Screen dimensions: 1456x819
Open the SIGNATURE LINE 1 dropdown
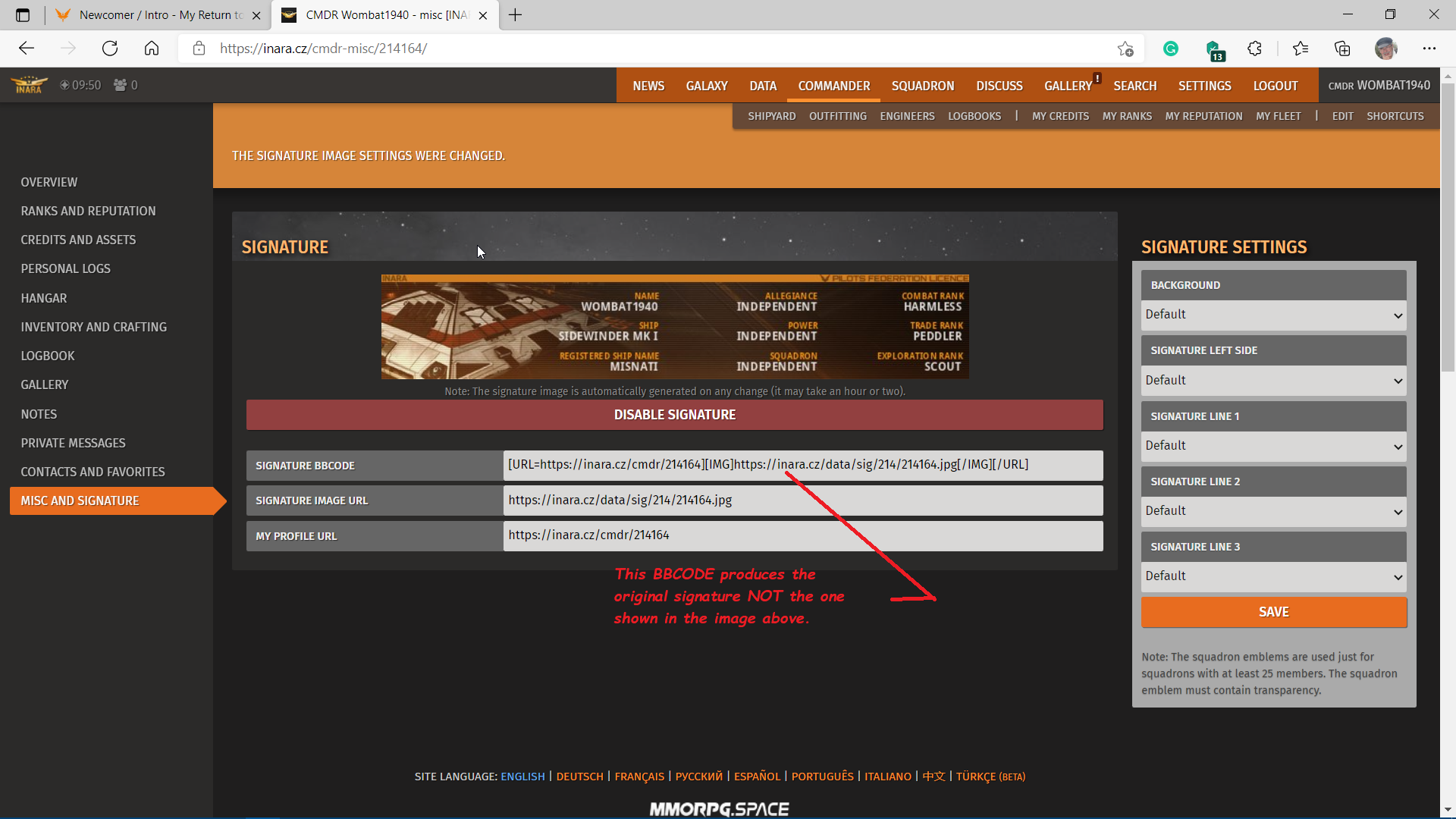(1273, 446)
